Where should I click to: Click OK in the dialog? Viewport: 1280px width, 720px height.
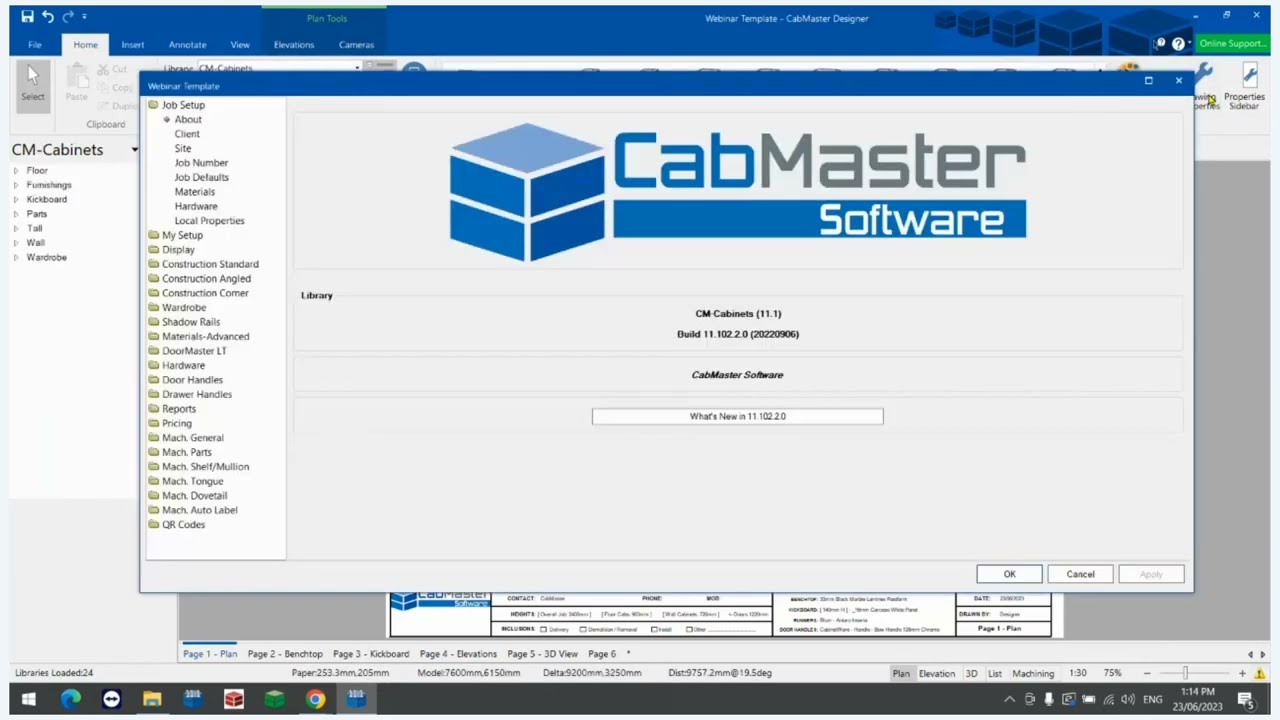pos(1009,574)
